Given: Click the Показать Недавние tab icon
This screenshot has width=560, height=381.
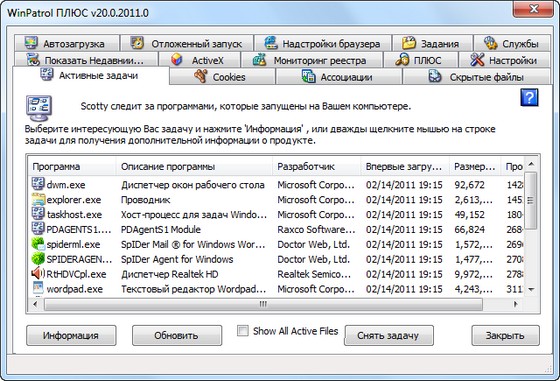Looking at the screenshot, I should [33, 60].
